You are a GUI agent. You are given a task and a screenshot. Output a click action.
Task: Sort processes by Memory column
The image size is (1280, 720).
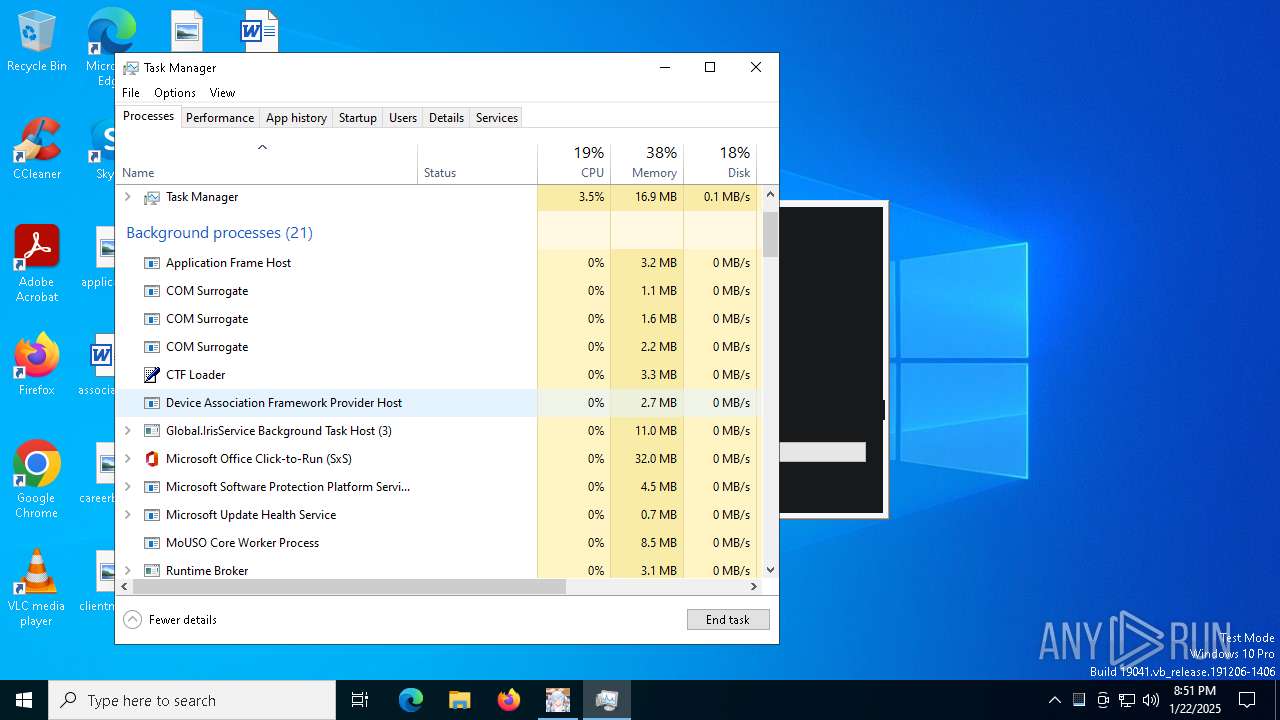[647, 164]
